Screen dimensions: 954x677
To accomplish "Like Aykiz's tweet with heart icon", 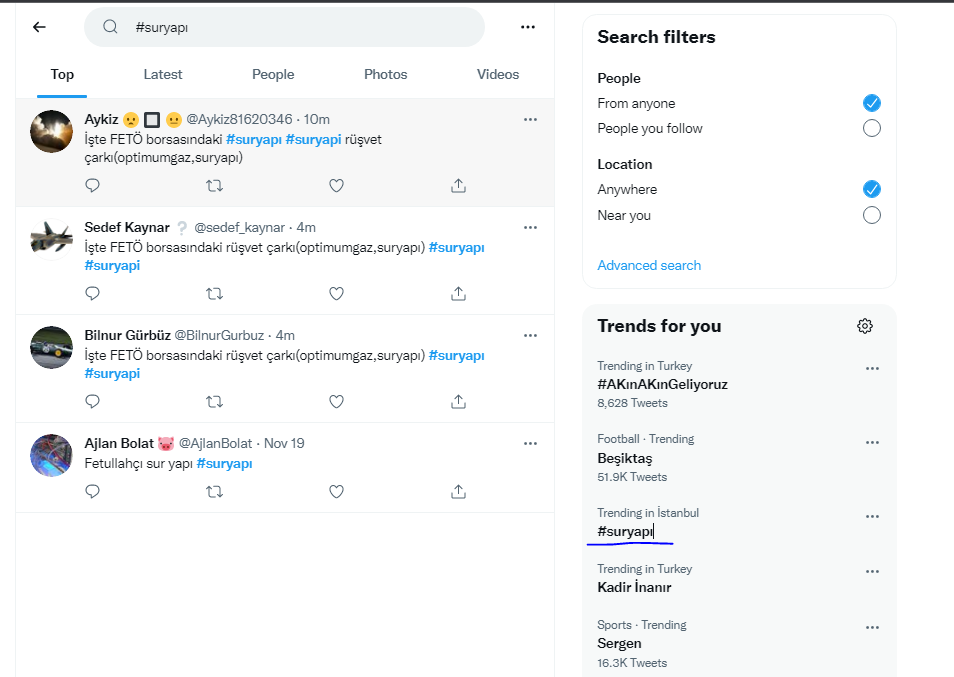I will [336, 186].
